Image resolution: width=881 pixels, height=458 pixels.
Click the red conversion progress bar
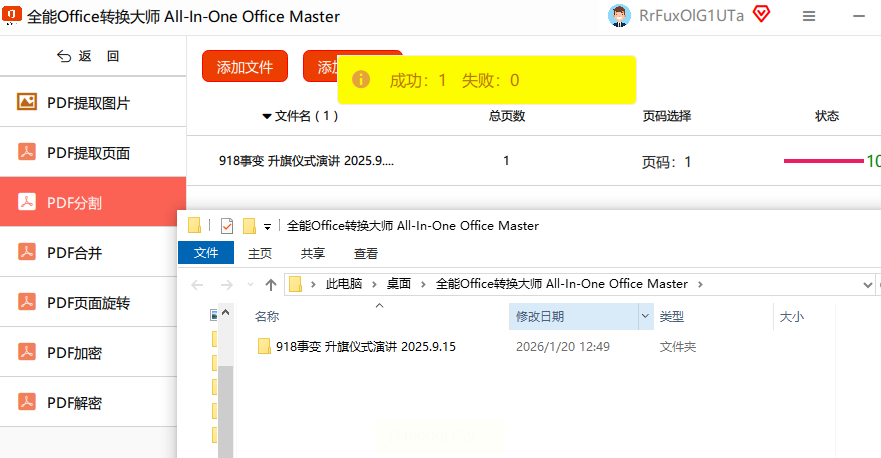pos(823,161)
